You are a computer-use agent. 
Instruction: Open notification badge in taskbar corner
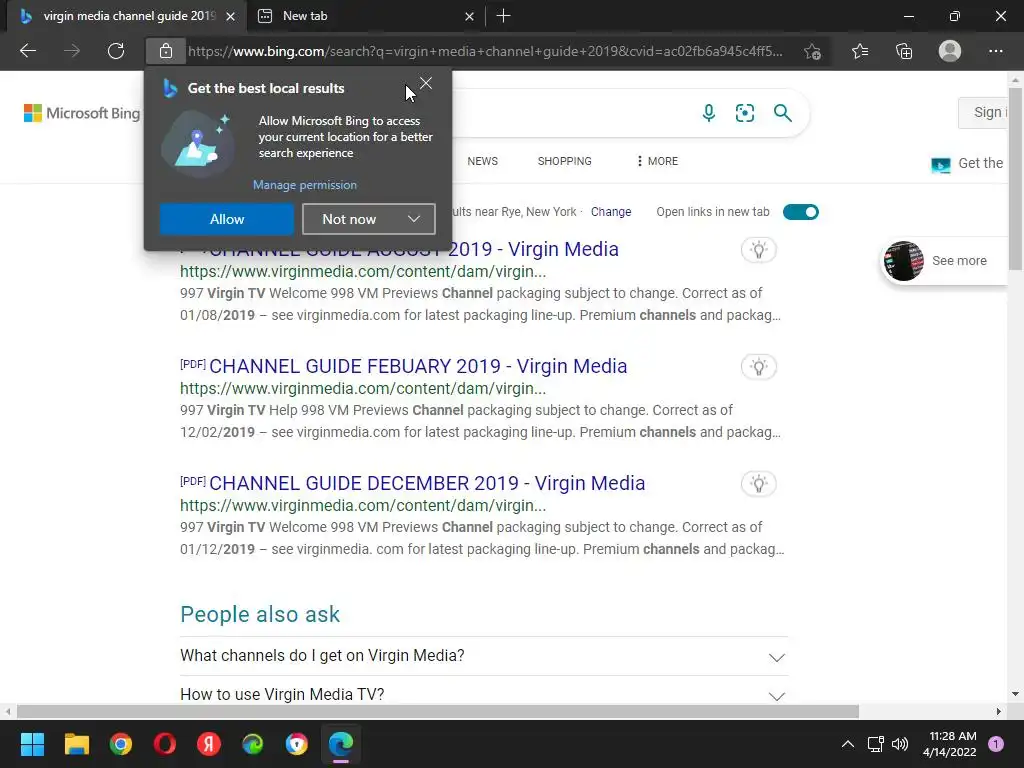(996, 744)
